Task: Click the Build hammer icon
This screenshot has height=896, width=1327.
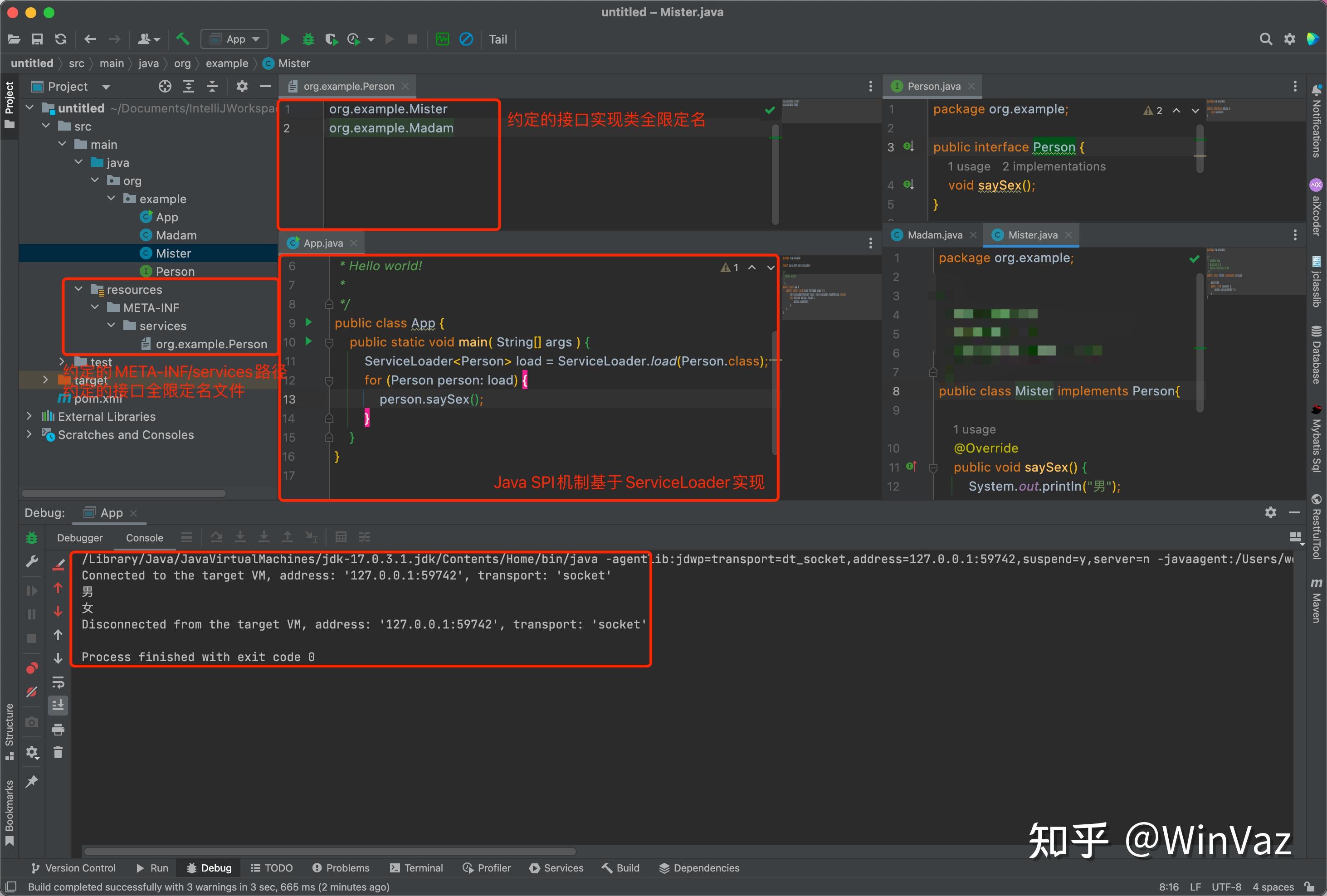Action: pyautogui.click(x=183, y=39)
